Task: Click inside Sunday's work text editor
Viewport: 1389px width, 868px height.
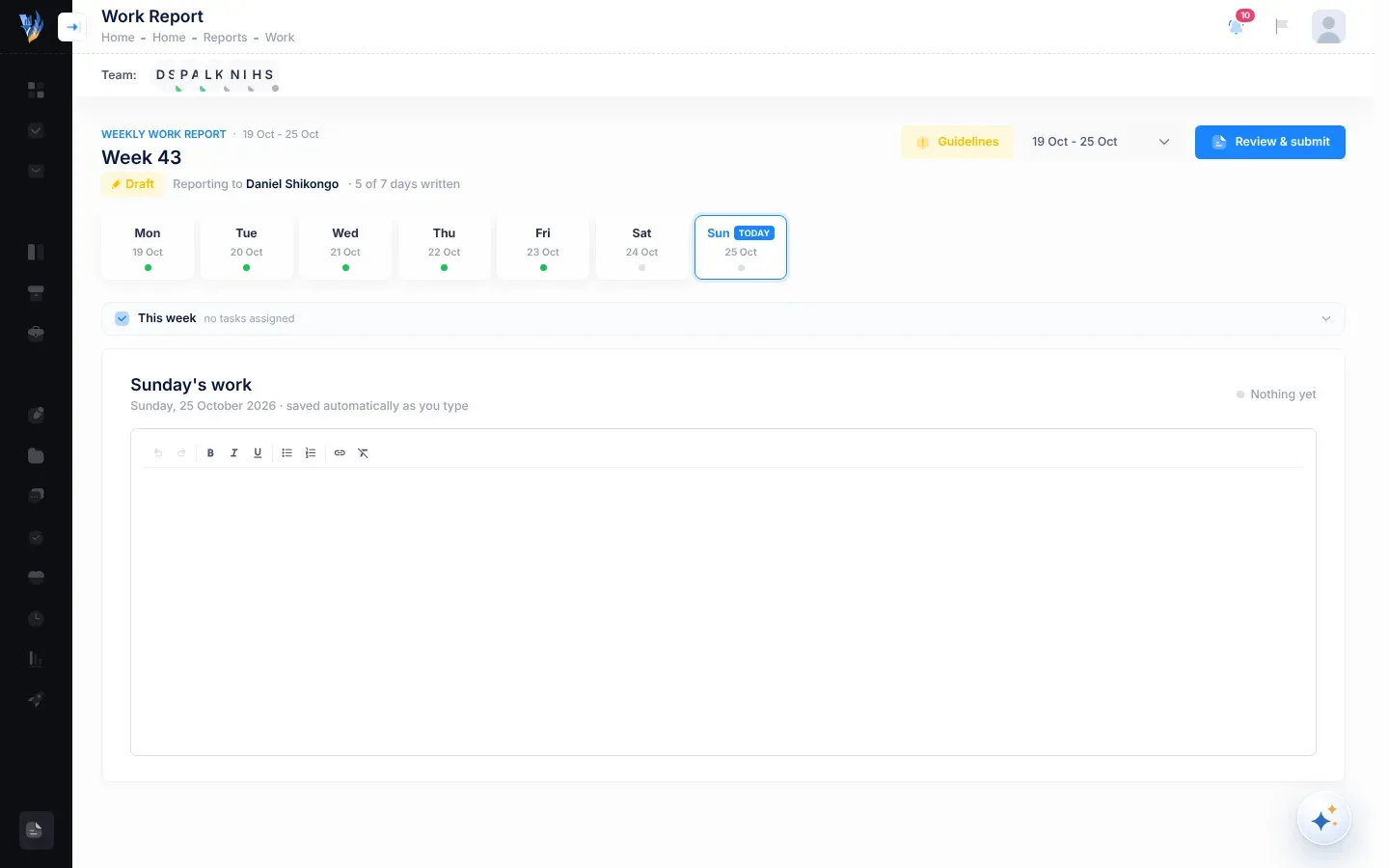Action: point(723,610)
